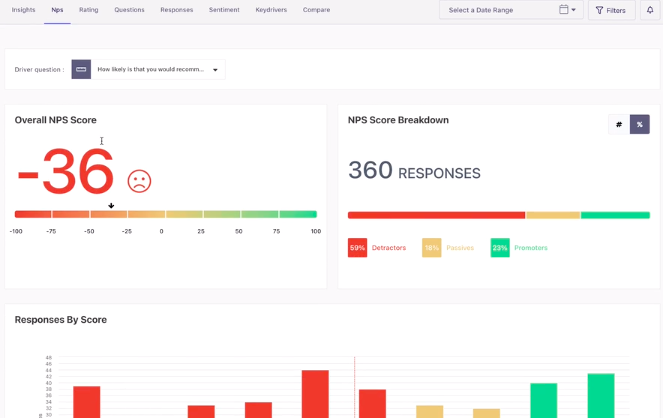Switch breakdown to number (#) view
Viewport: 663px width, 418px height.
point(619,124)
